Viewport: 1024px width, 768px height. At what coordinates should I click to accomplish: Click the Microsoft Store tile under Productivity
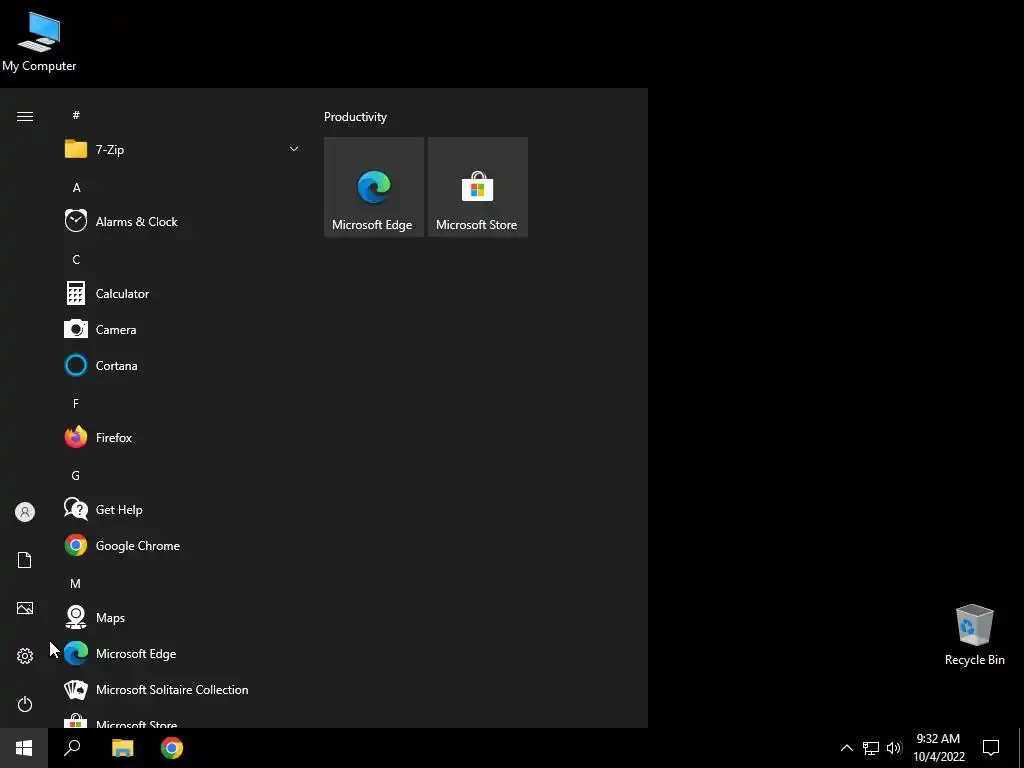[x=477, y=187]
